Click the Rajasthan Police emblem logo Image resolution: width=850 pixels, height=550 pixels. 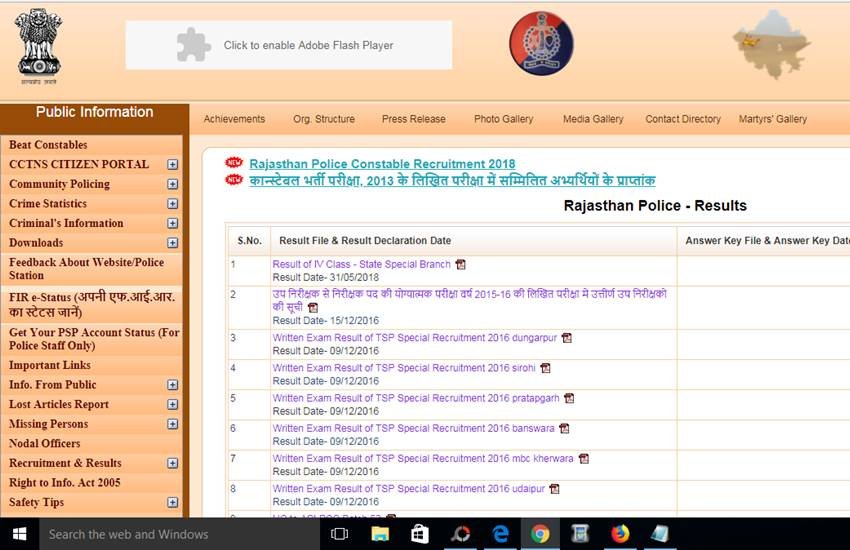(x=541, y=44)
